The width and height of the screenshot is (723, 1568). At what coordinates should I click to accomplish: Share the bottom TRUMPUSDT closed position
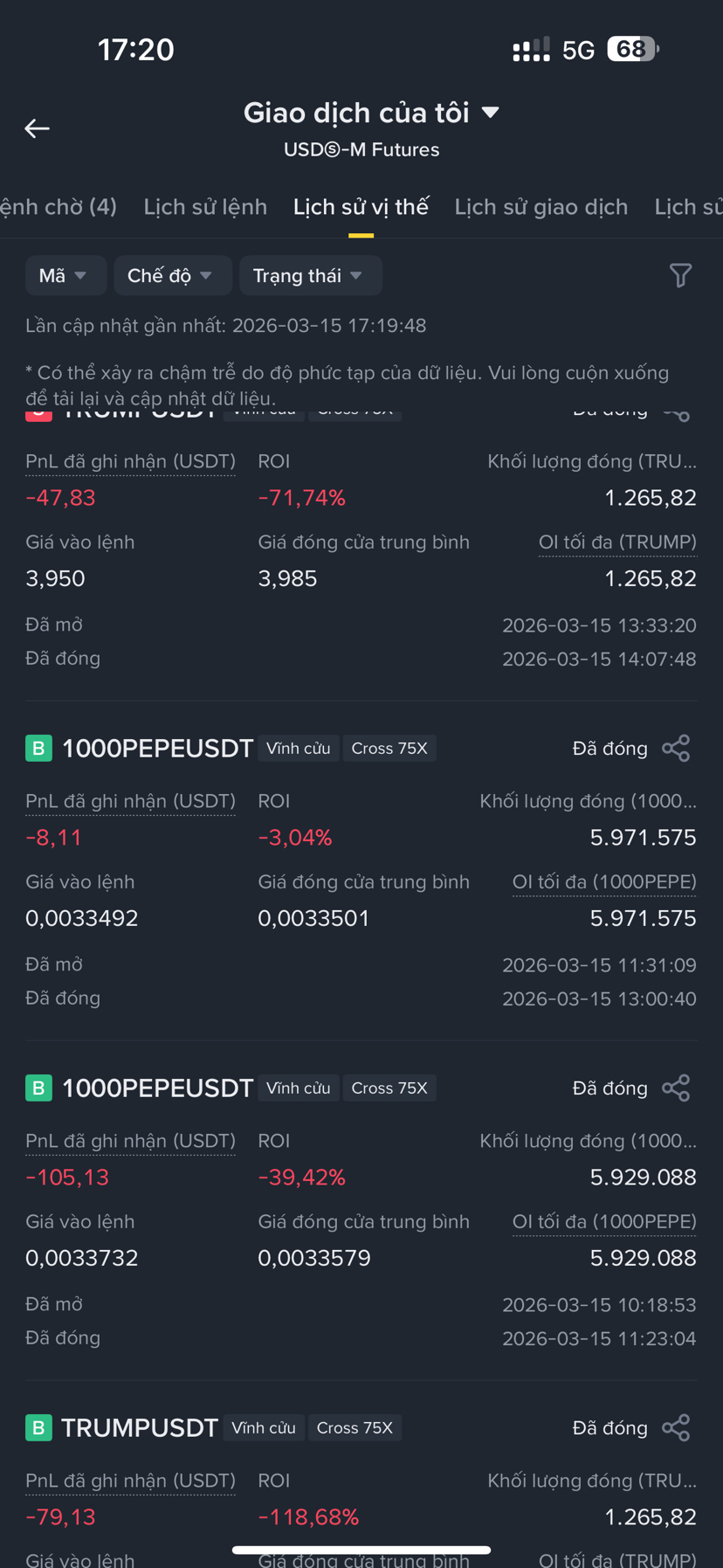click(676, 1428)
